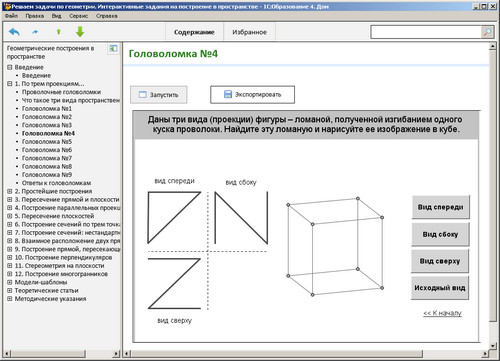The image size is (500, 361).
Task: Click the small green up arrow
Action: [x=59, y=32]
